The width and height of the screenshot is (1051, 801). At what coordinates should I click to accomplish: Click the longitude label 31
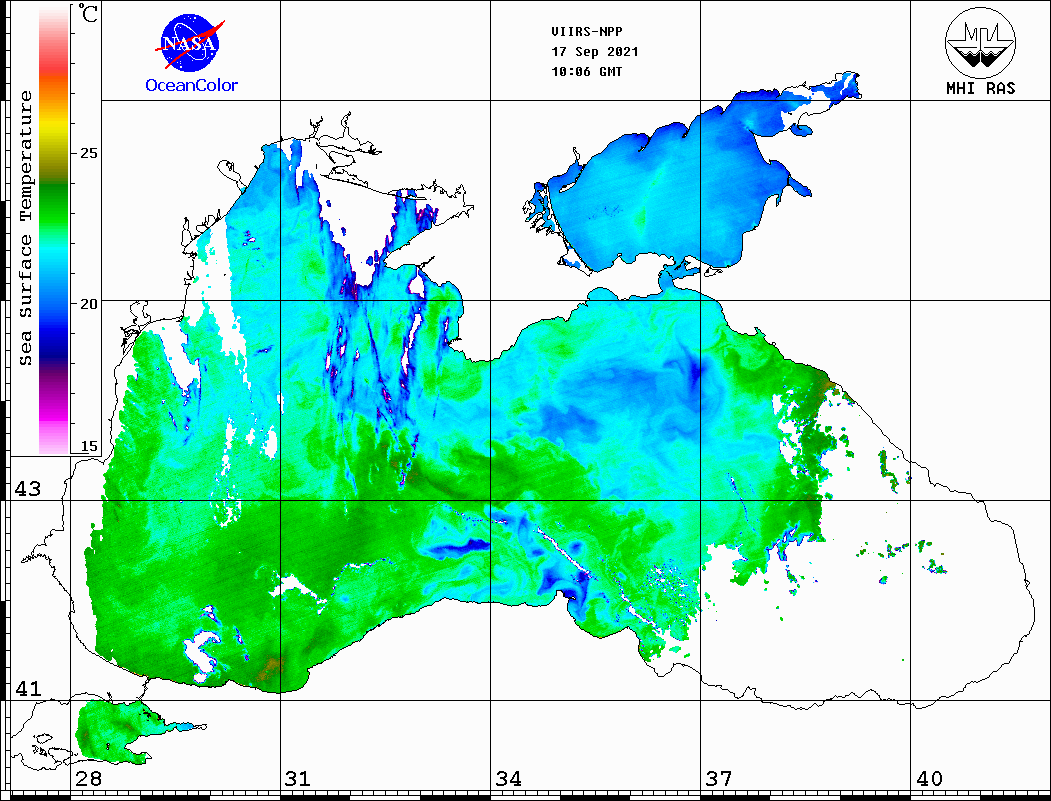[x=298, y=778]
